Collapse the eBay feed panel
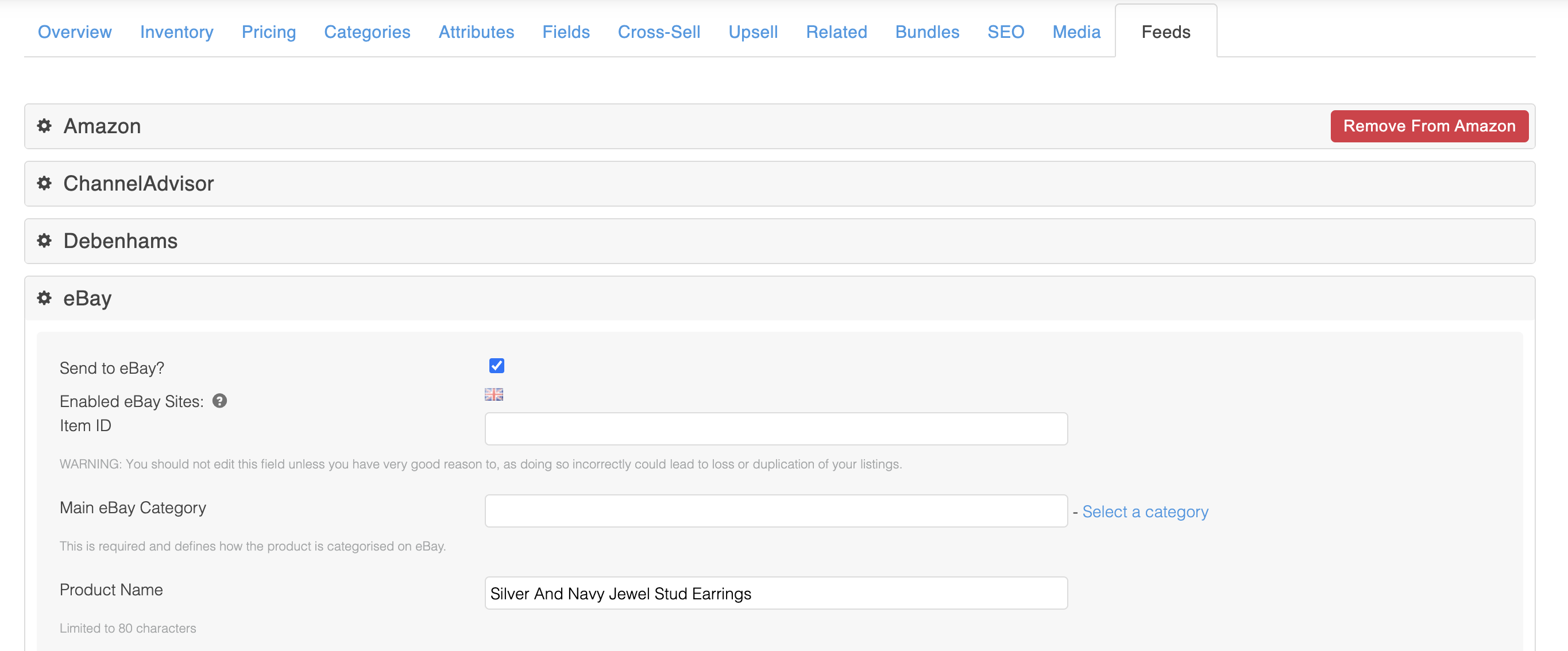The image size is (1568, 651). 88,298
